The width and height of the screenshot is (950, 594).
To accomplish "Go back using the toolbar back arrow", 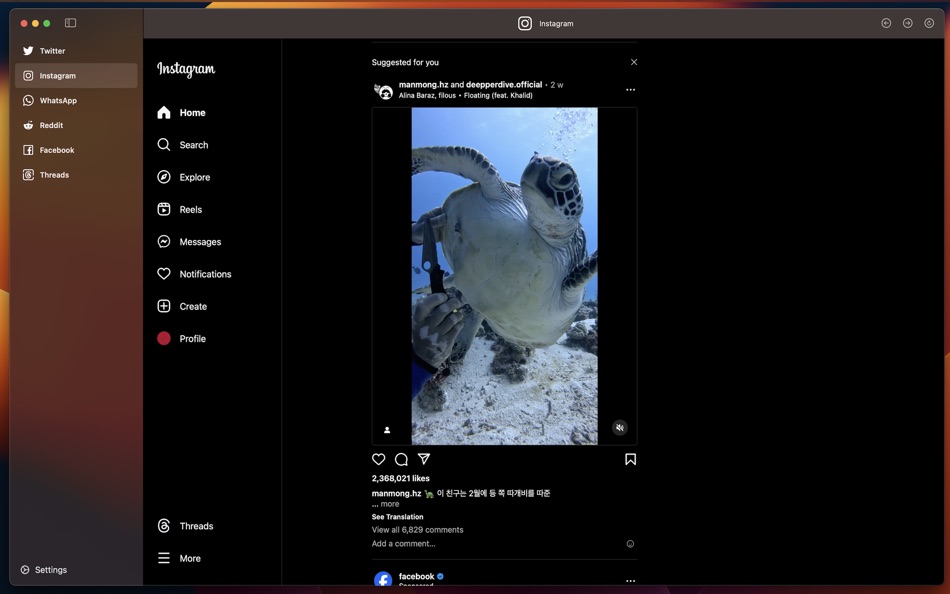I will [x=886, y=23].
